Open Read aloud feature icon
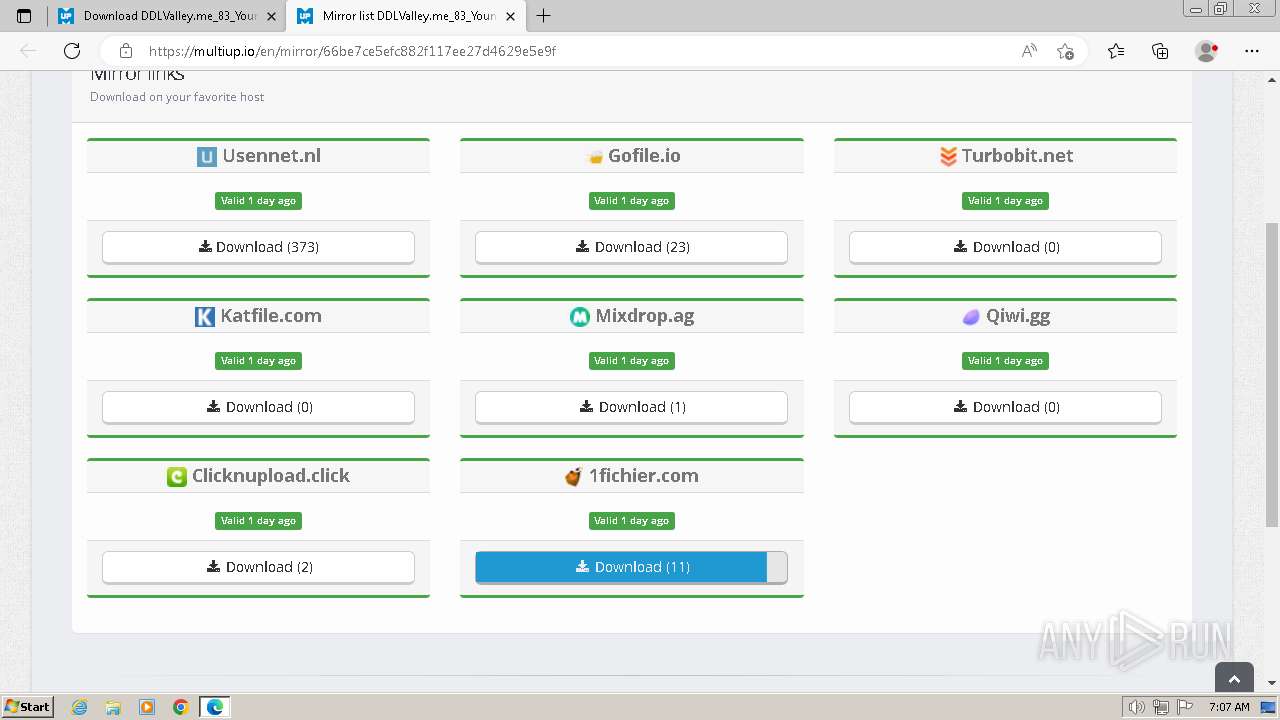Viewport: 1280px width, 720px height. click(1029, 51)
